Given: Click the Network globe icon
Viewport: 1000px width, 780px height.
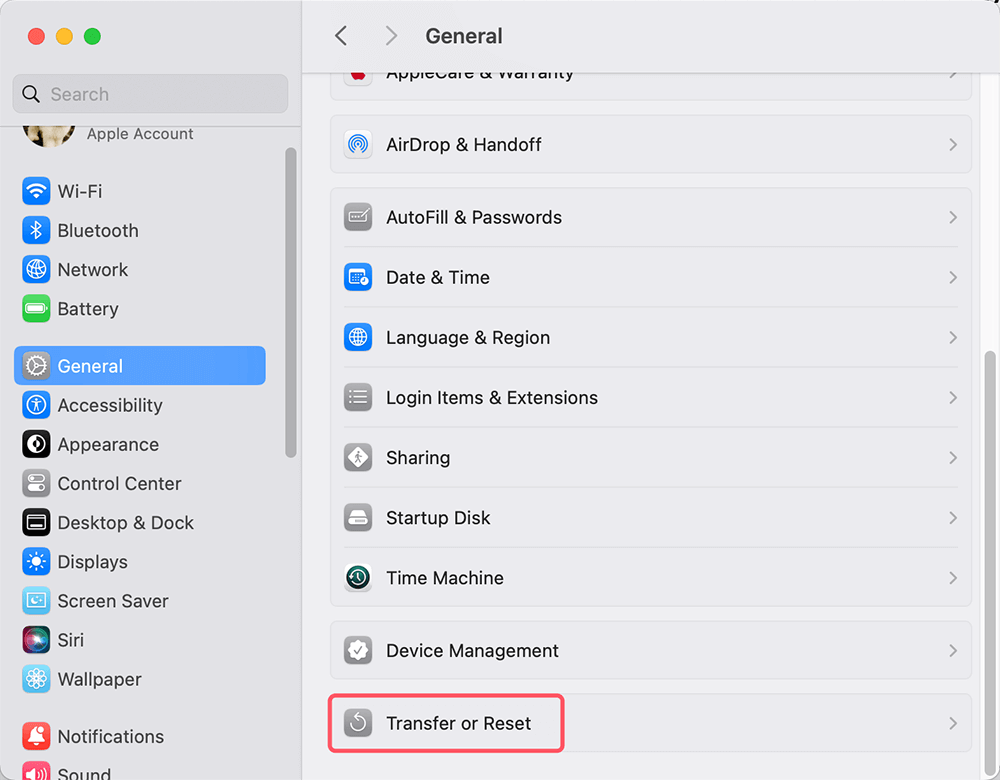Looking at the screenshot, I should [35, 269].
